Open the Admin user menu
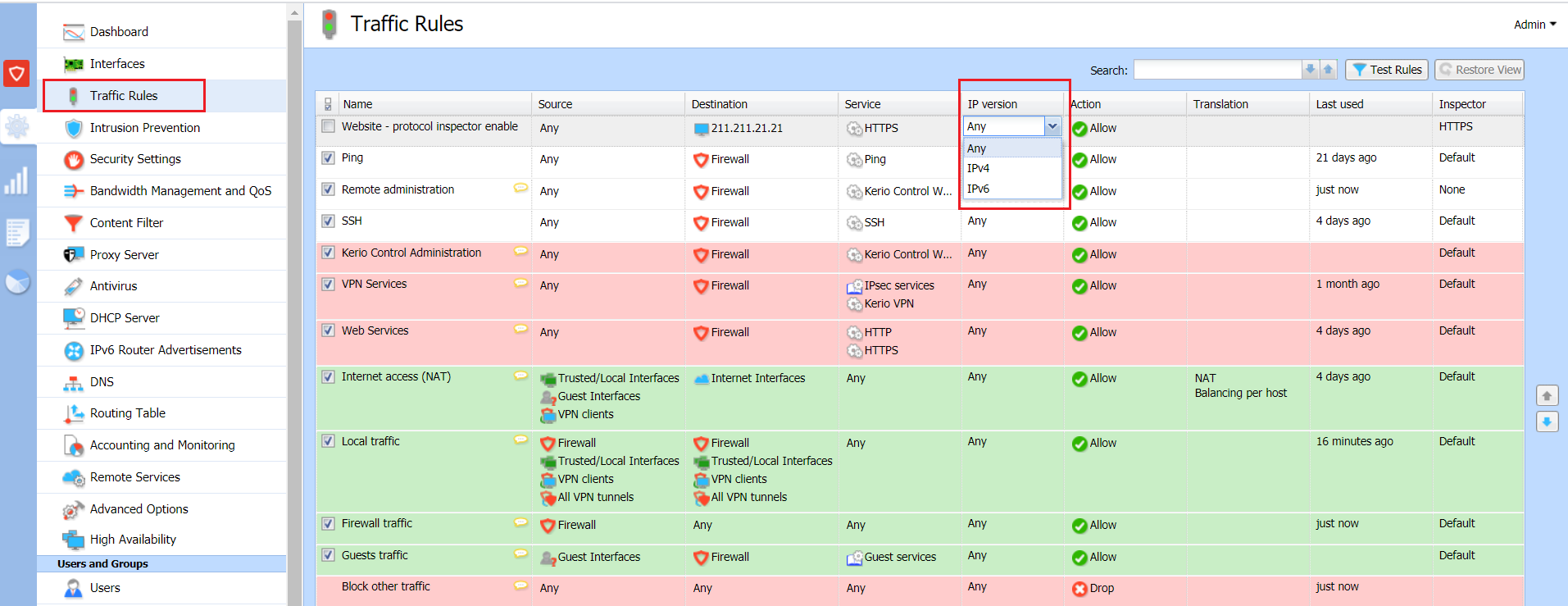Image resolution: width=1568 pixels, height=606 pixels. pyautogui.click(x=1534, y=25)
